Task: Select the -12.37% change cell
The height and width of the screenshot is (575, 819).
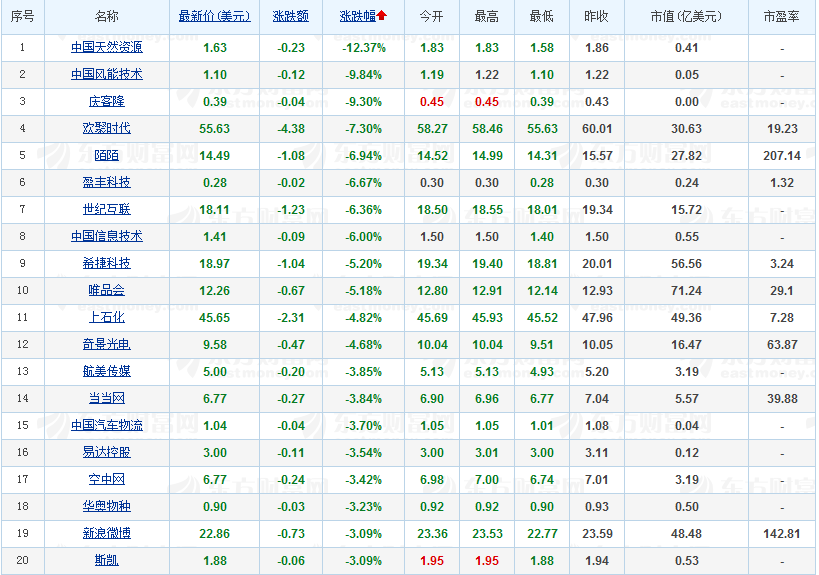Action: click(364, 48)
